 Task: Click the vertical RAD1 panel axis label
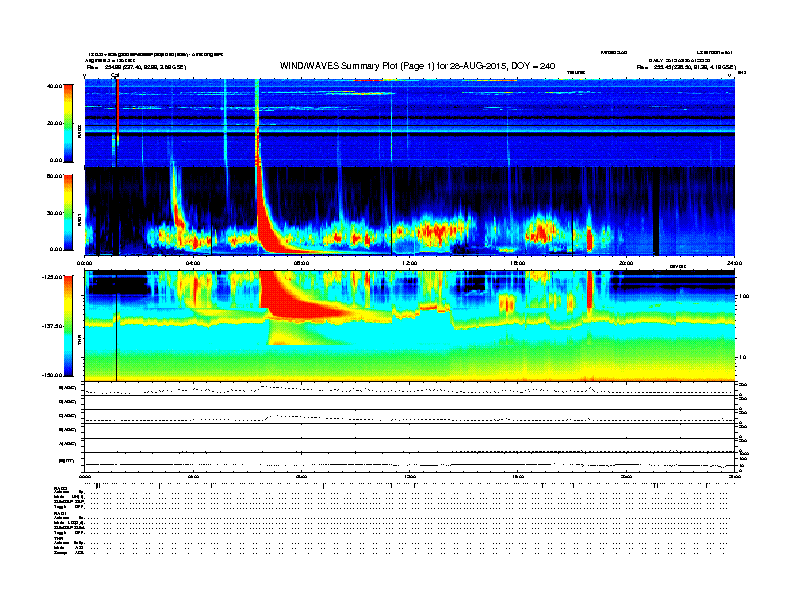[79, 220]
